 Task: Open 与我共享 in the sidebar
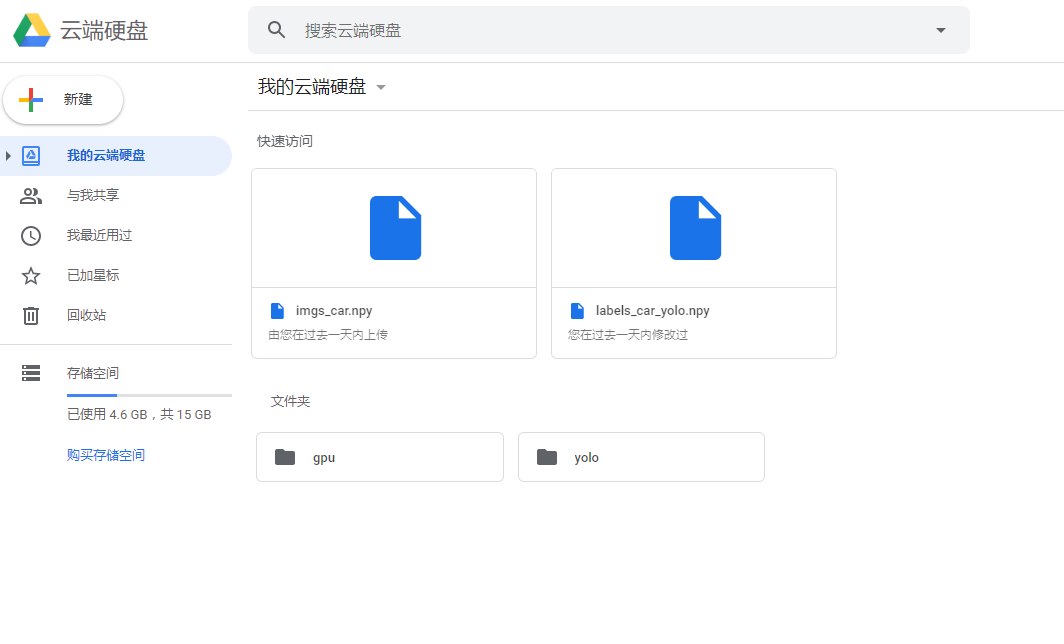(x=116, y=195)
